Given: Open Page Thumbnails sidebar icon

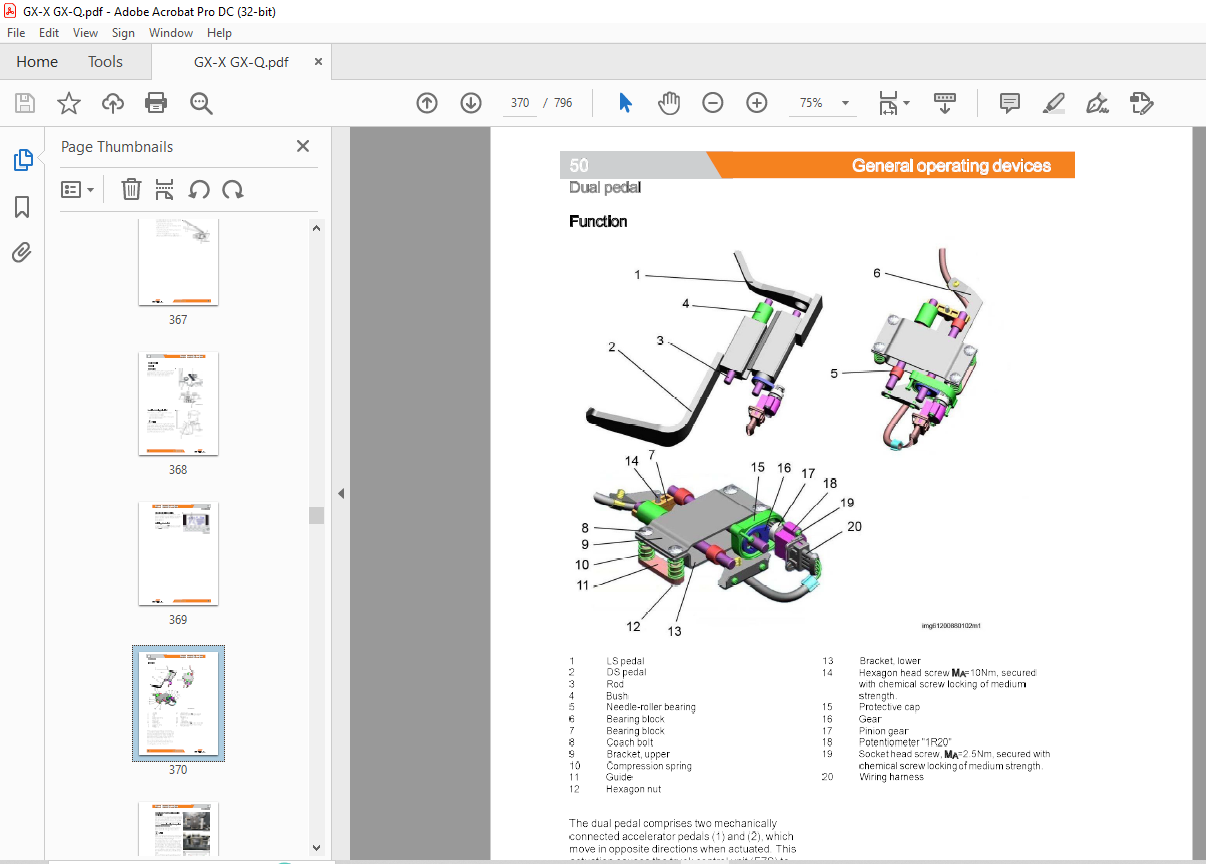Looking at the screenshot, I should [x=22, y=159].
